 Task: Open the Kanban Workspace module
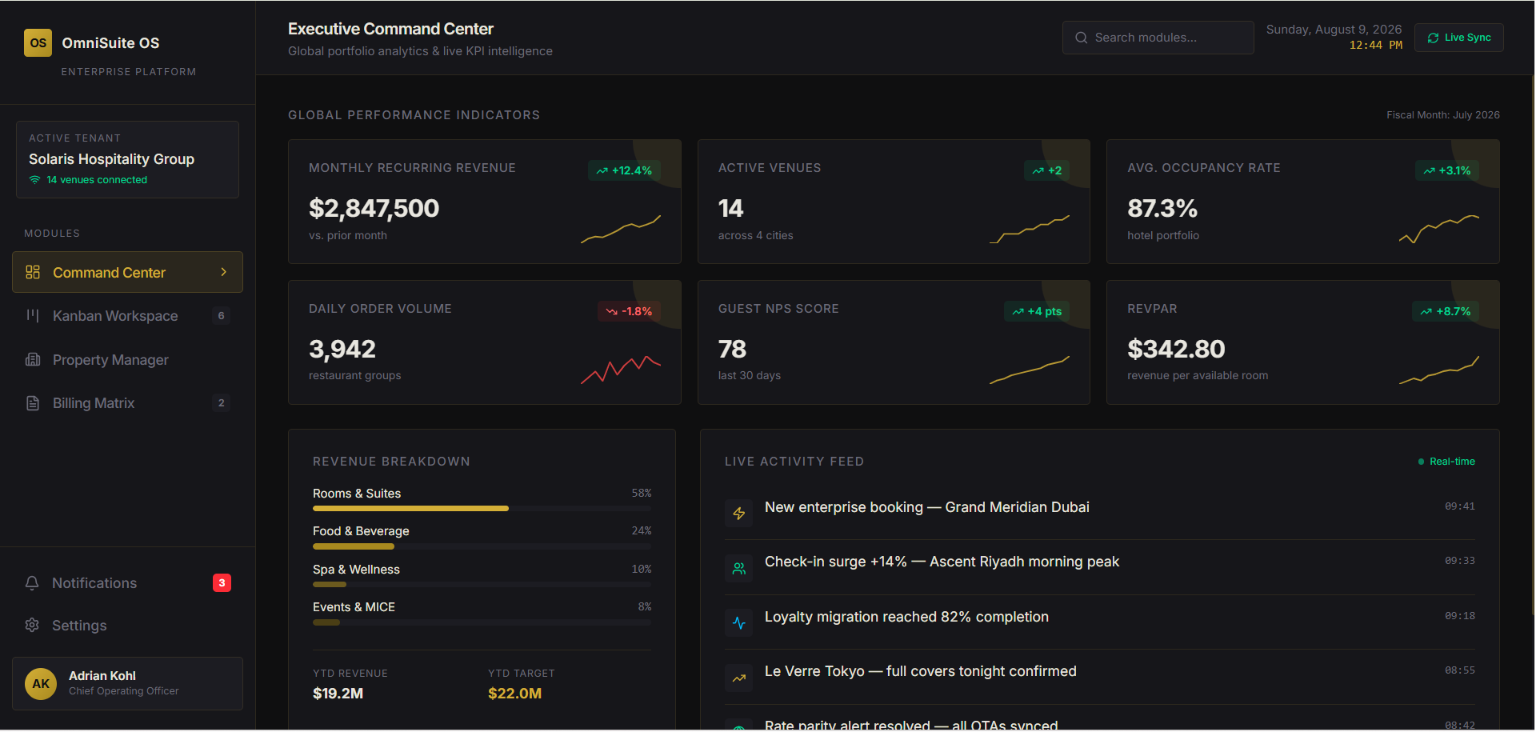[127, 316]
